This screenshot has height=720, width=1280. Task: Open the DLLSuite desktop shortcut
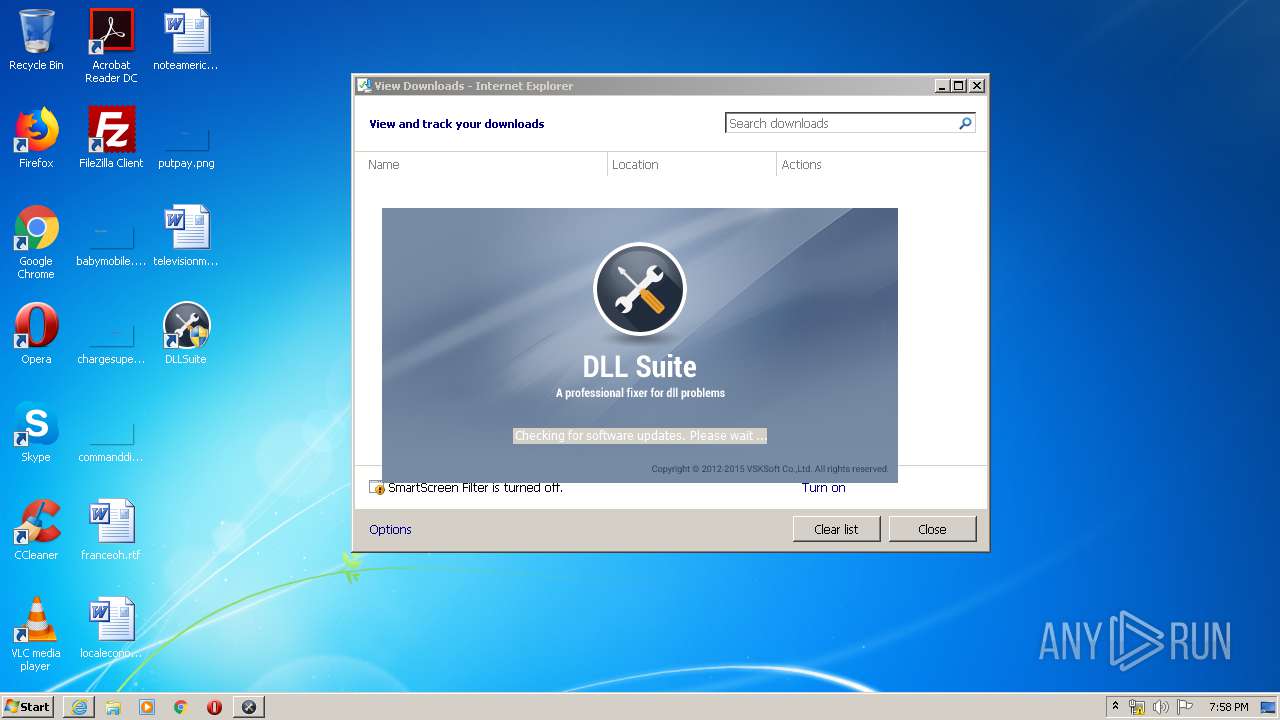point(186,334)
